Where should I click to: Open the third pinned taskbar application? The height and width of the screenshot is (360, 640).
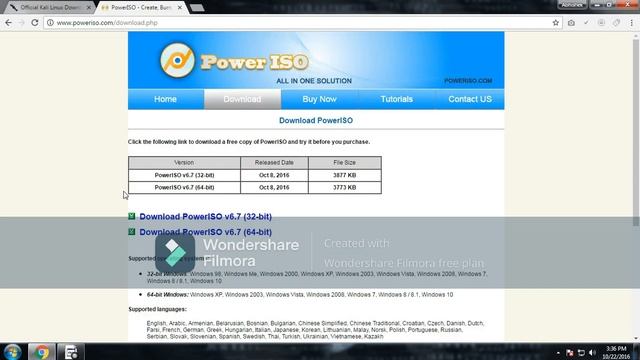(71, 352)
